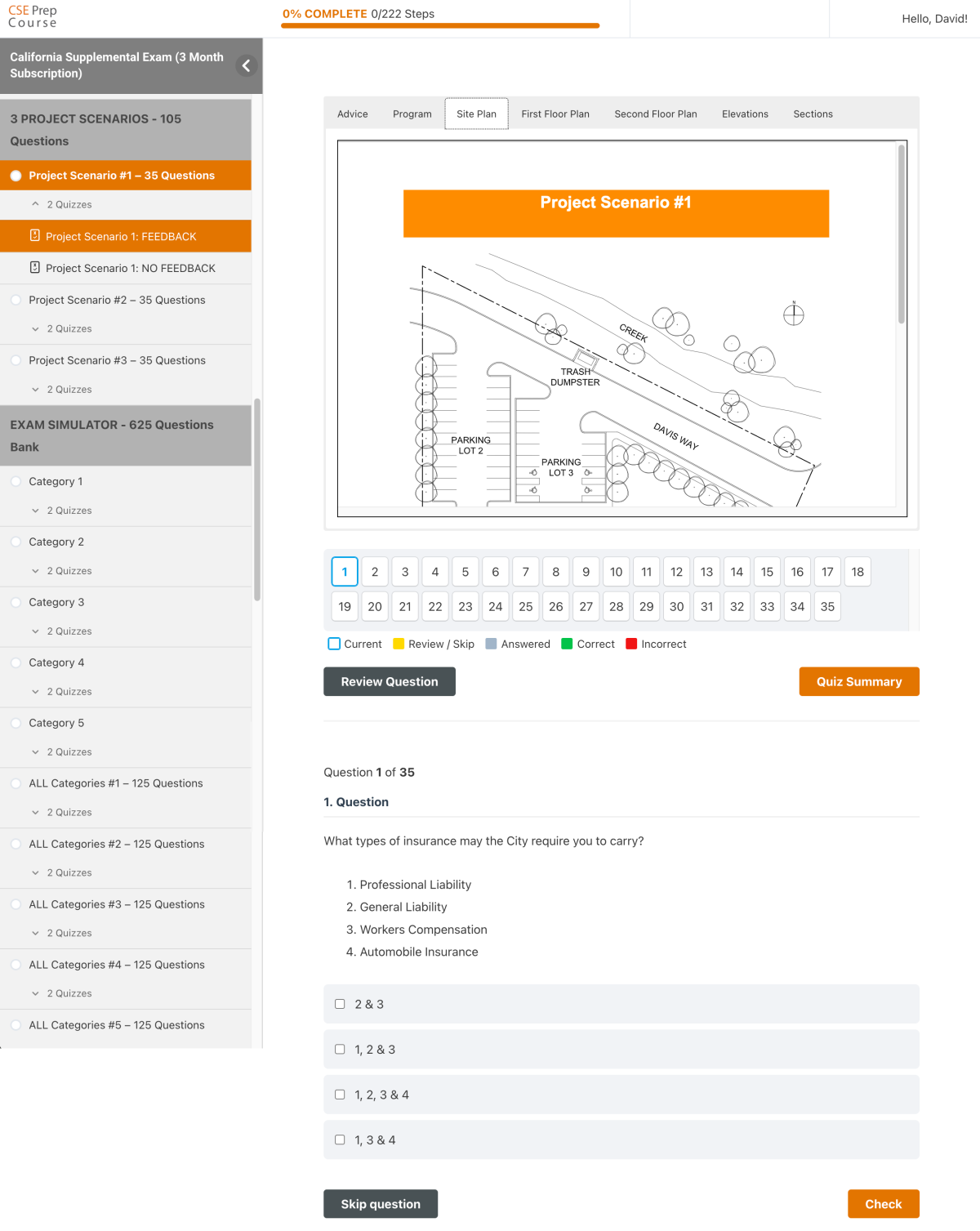Open the Elevations tab
Screen dimensions: 980x1231
744,114
